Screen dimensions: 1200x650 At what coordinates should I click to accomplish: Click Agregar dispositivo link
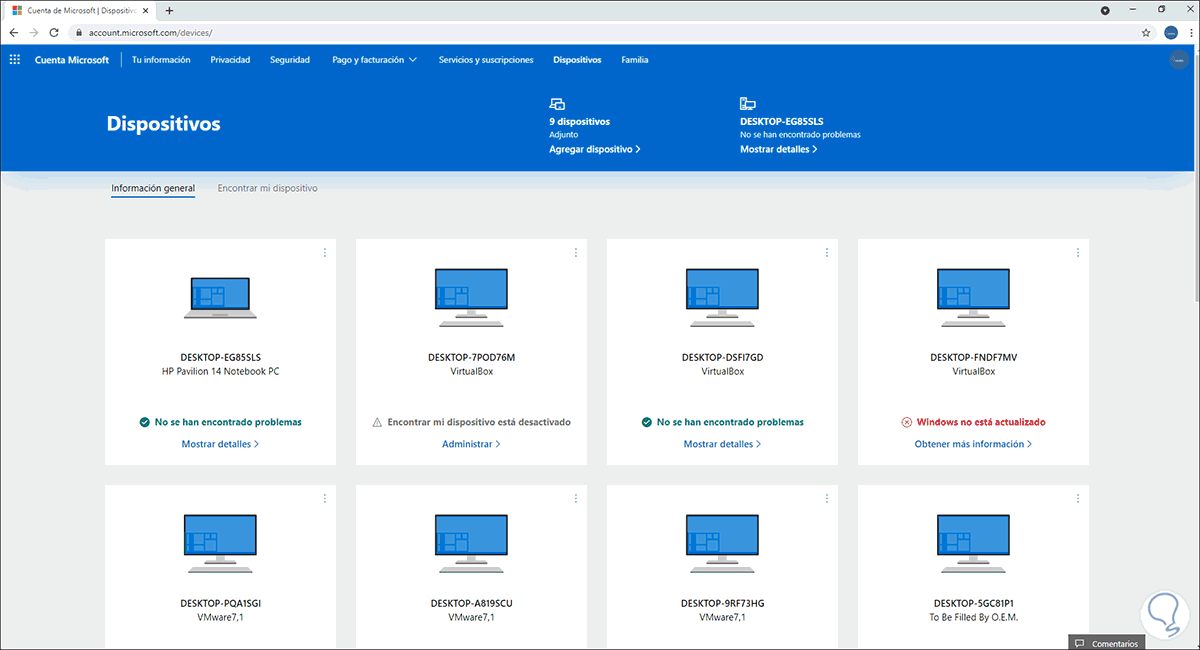[595, 149]
